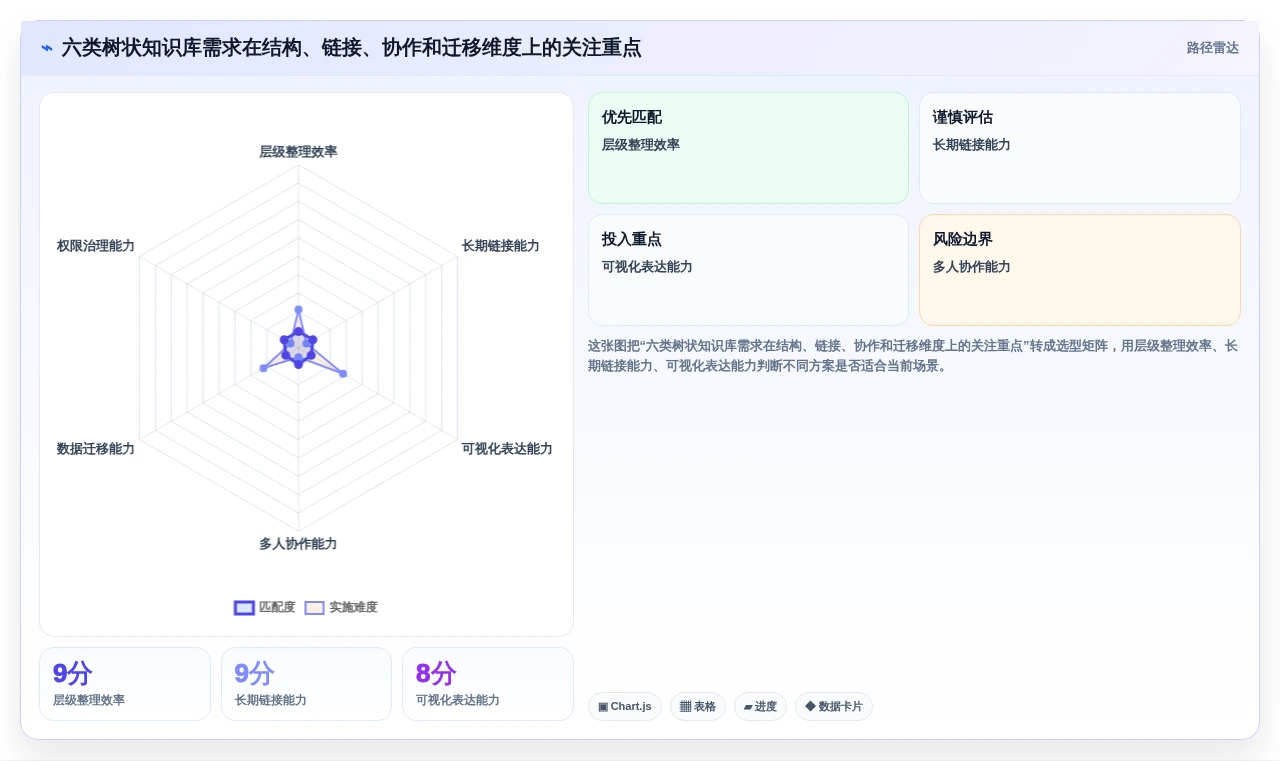
Task: Open the 谨慎评估 card
Action: click(1080, 148)
